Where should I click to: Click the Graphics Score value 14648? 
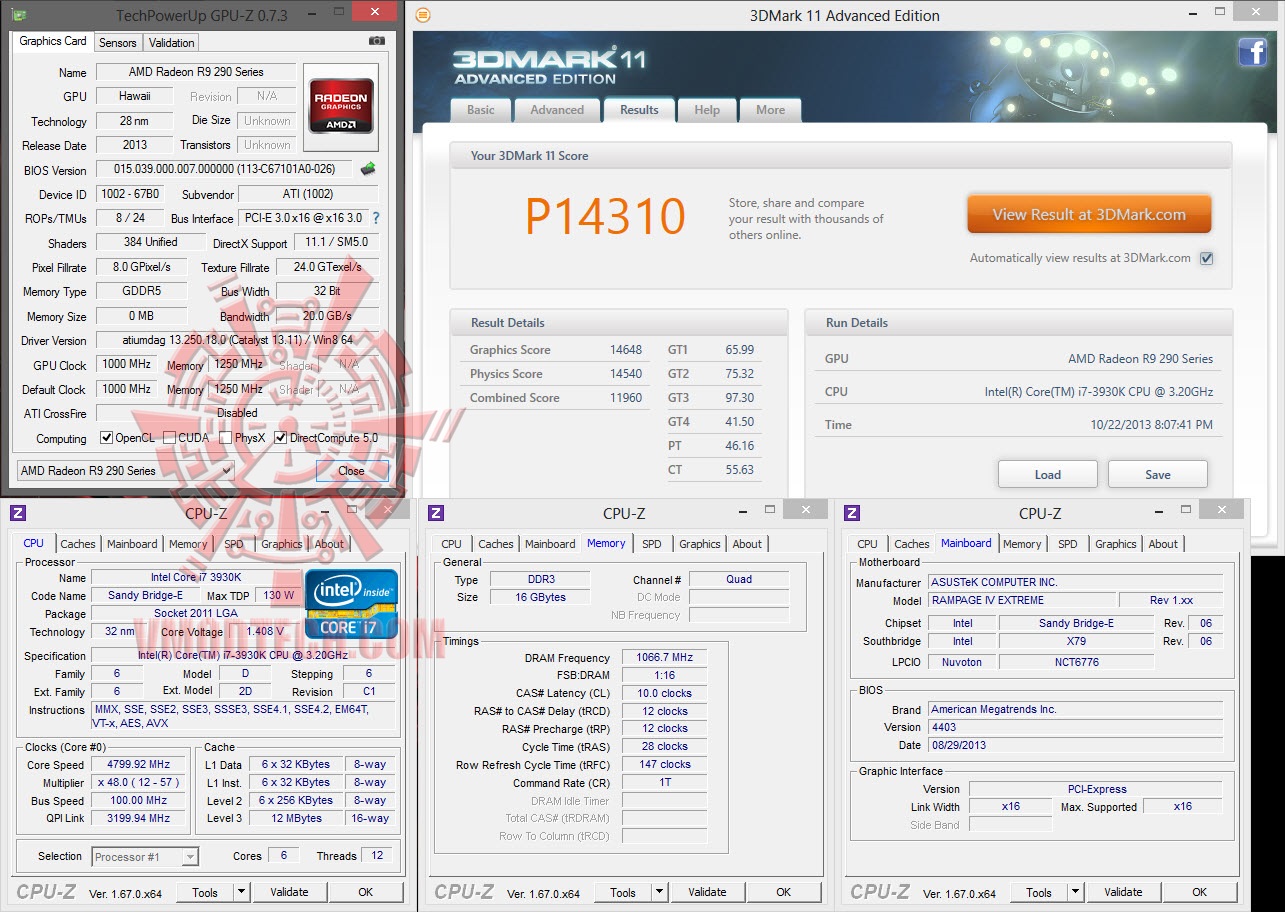pyautogui.click(x=626, y=350)
